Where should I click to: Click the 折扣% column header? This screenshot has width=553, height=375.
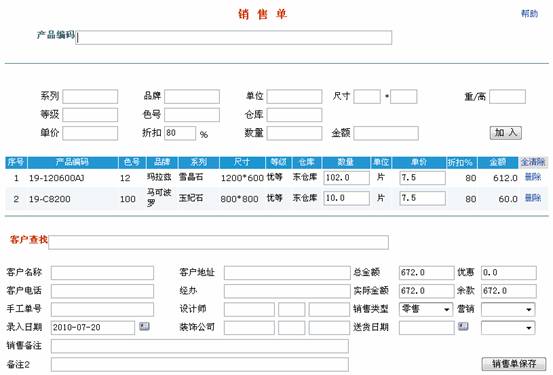click(x=462, y=162)
